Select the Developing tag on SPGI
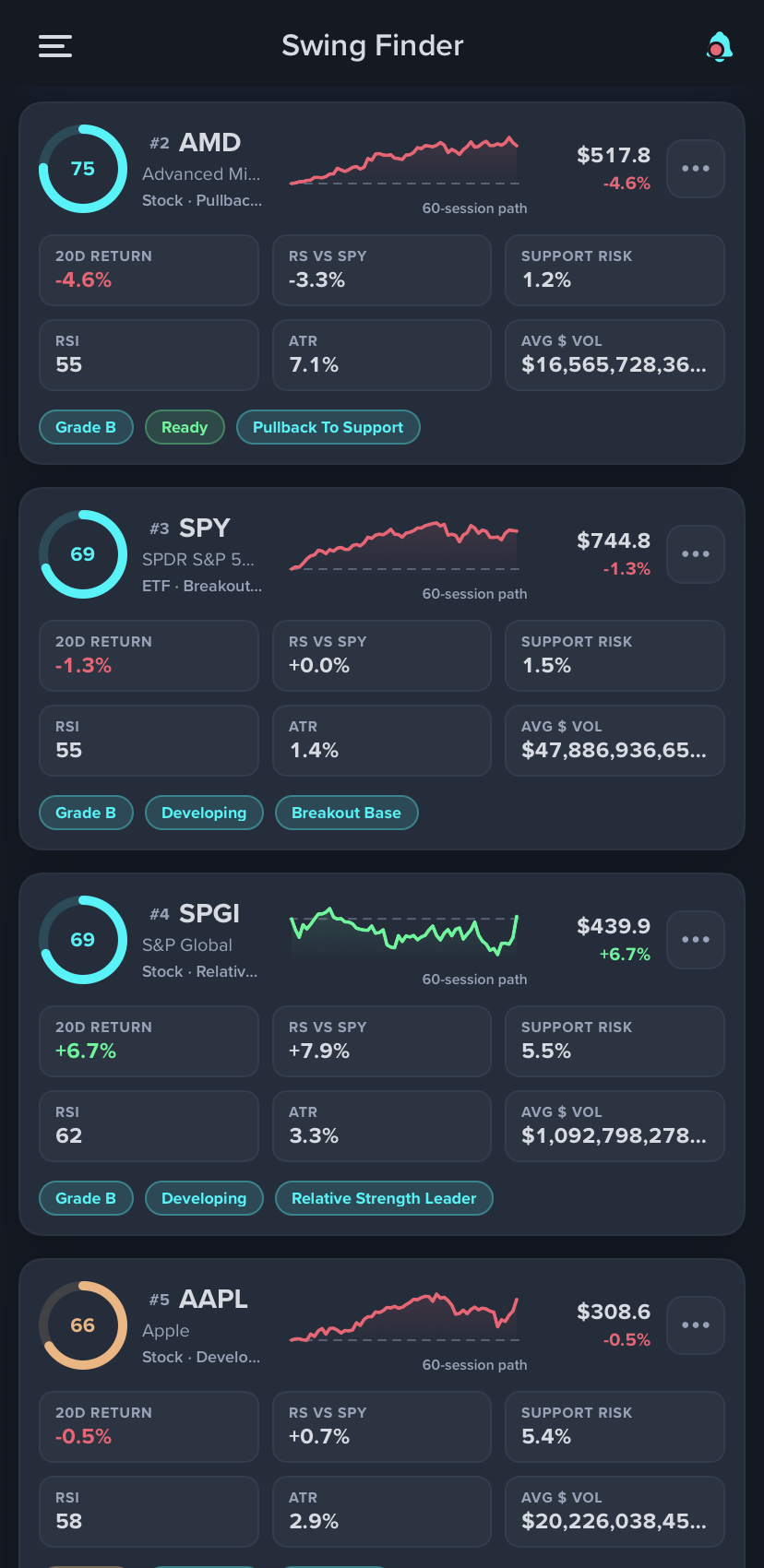This screenshot has height=1568, width=764. 204,1198
